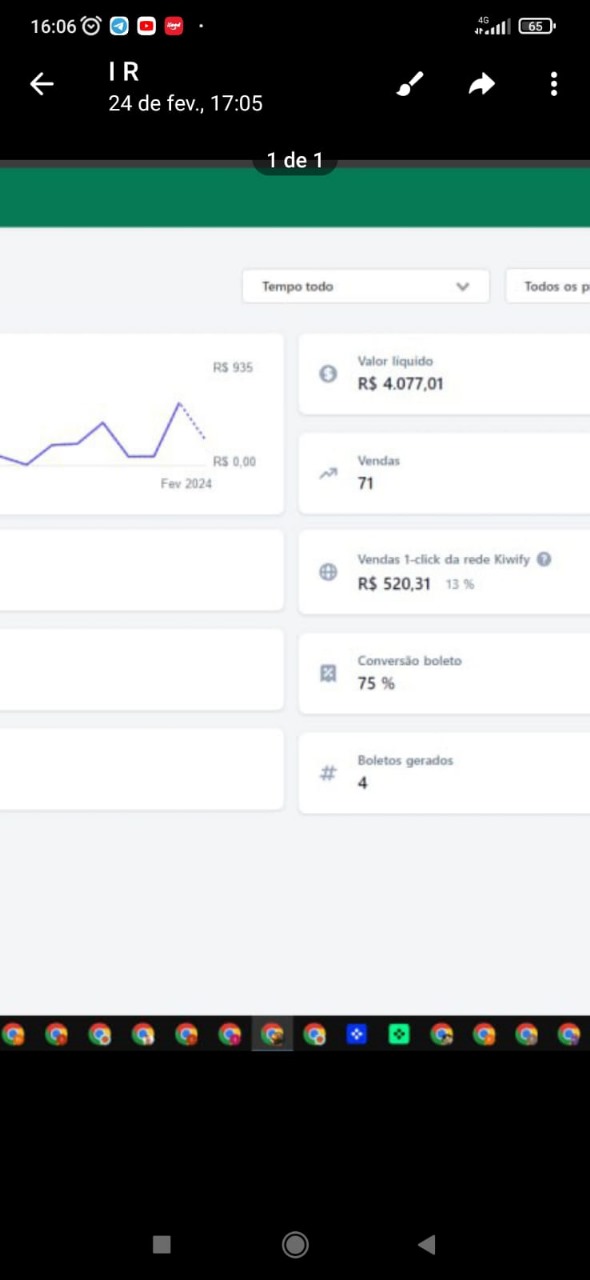Tap the Telegram notification icon in status bar

(119, 26)
